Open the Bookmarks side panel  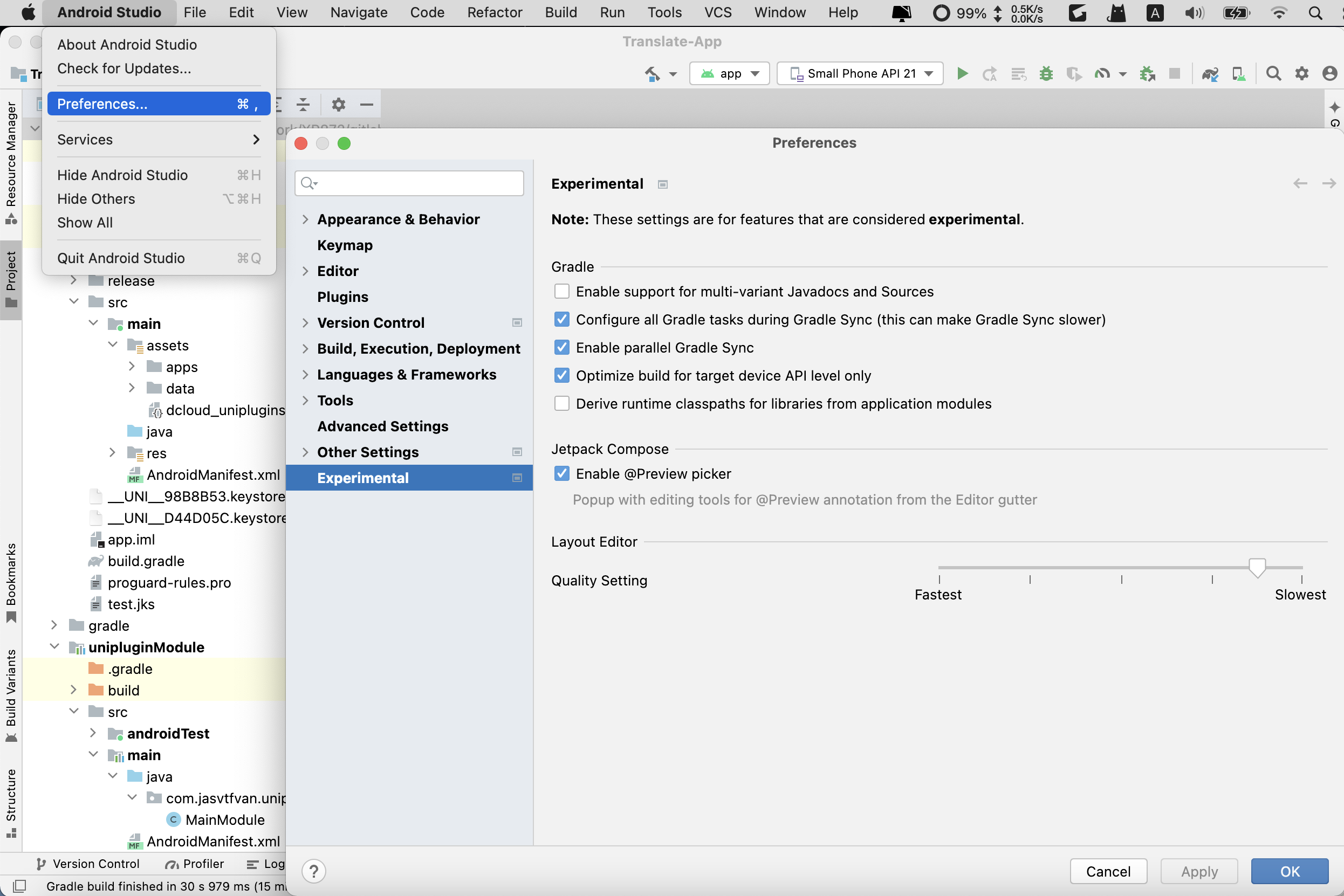(x=11, y=583)
